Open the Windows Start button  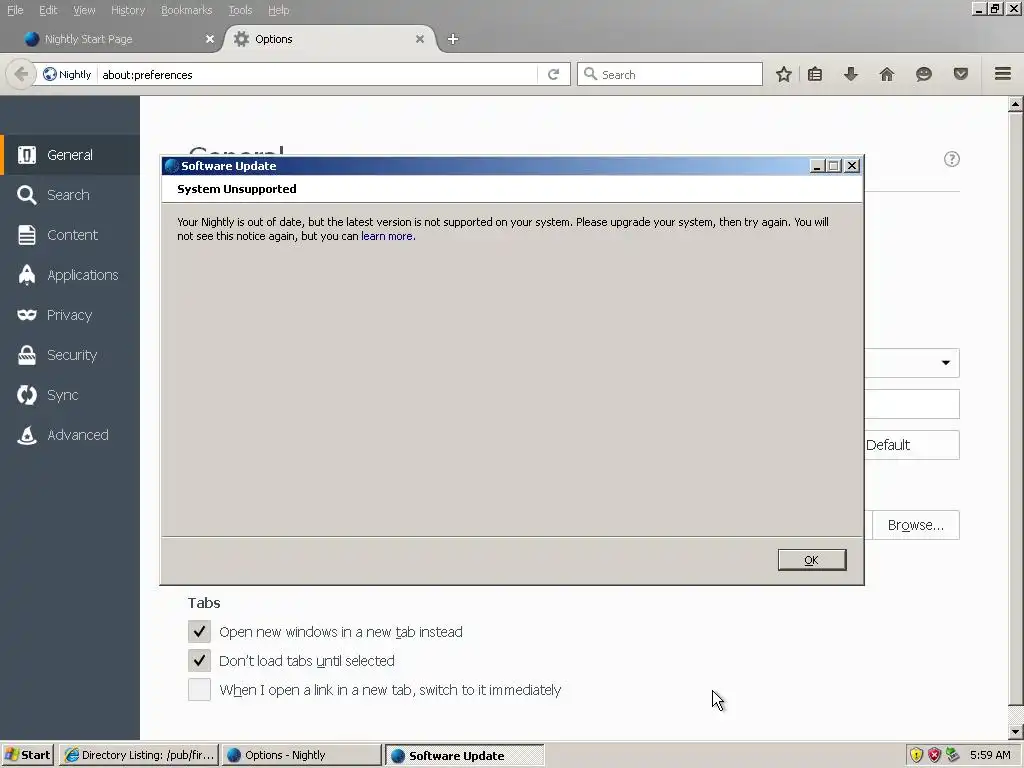click(x=27, y=755)
